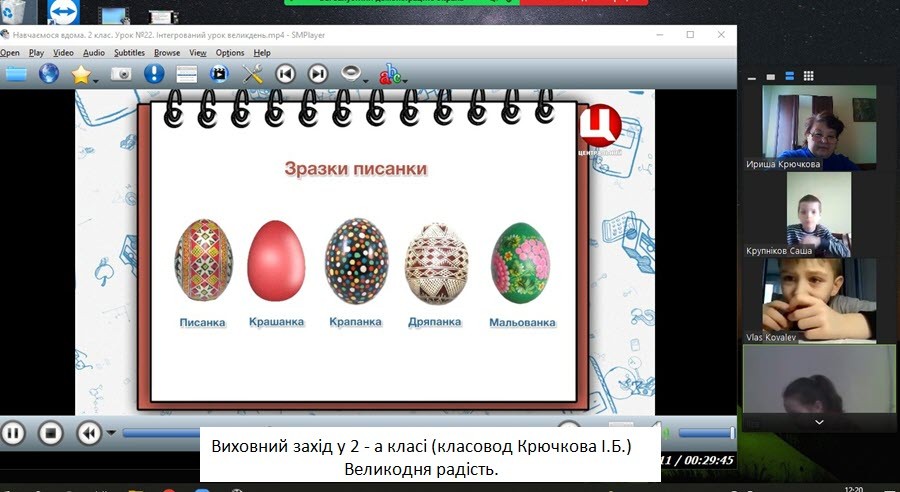Open preferences with the wrench and screwdriver icon
900x492 pixels.
(252, 73)
